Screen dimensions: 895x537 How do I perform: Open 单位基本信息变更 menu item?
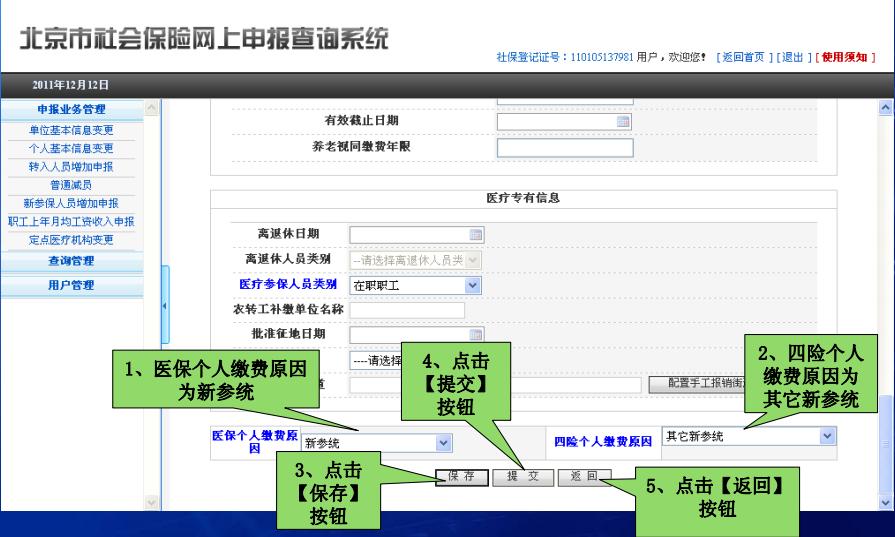point(71,130)
